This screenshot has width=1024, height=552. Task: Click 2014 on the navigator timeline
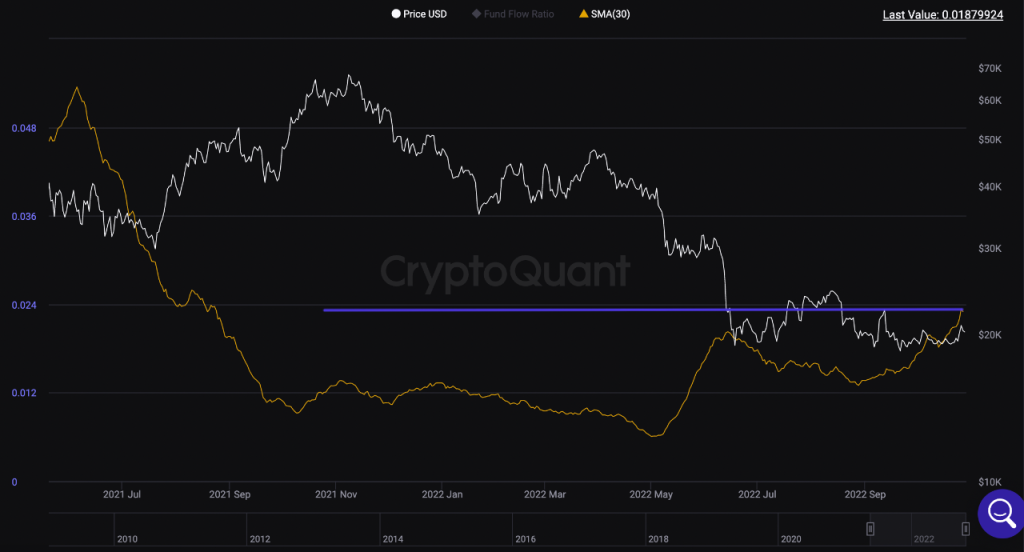click(392, 539)
